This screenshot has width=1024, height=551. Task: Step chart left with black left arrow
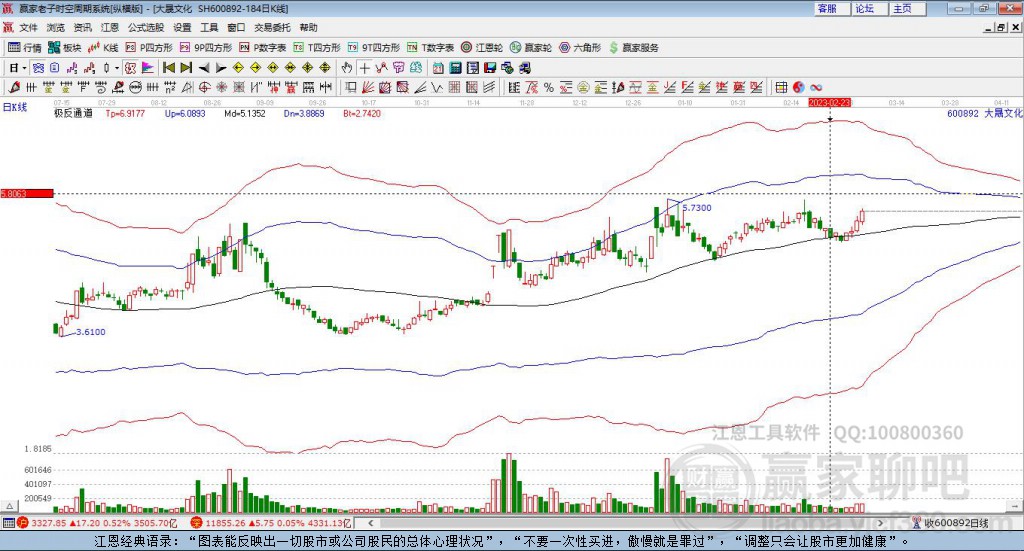tap(204, 68)
